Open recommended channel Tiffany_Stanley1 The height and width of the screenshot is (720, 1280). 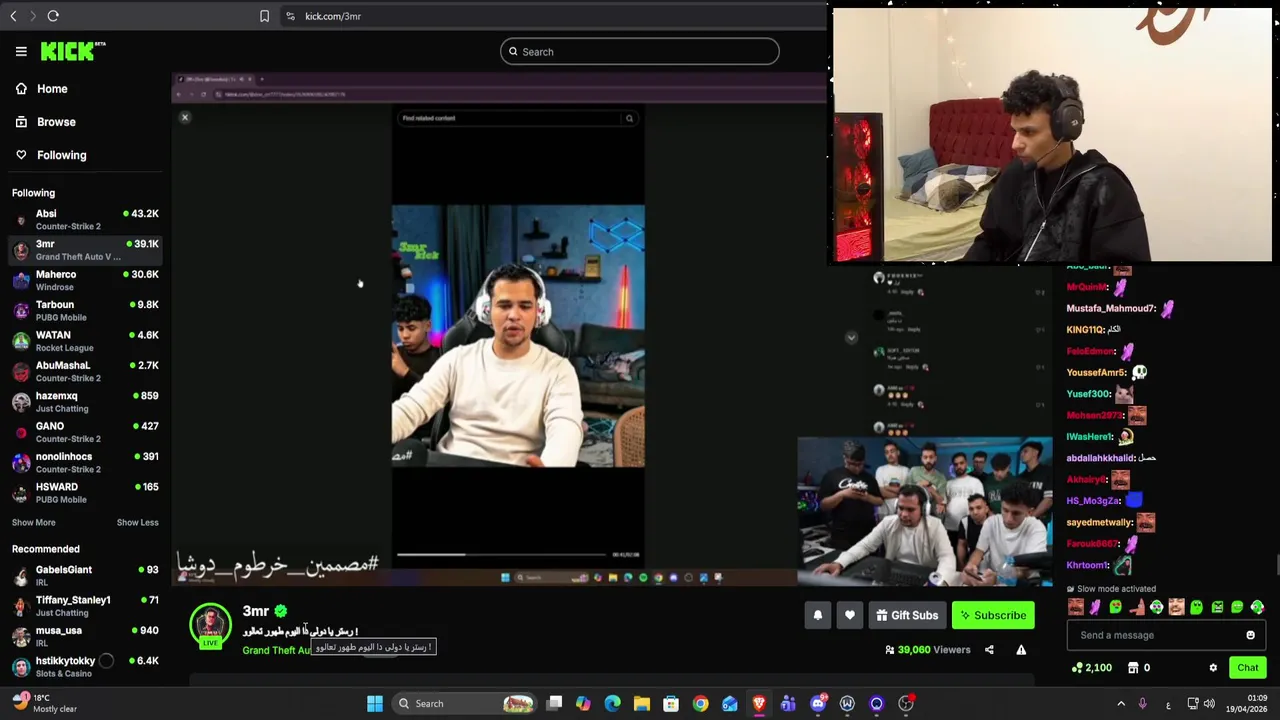point(85,606)
